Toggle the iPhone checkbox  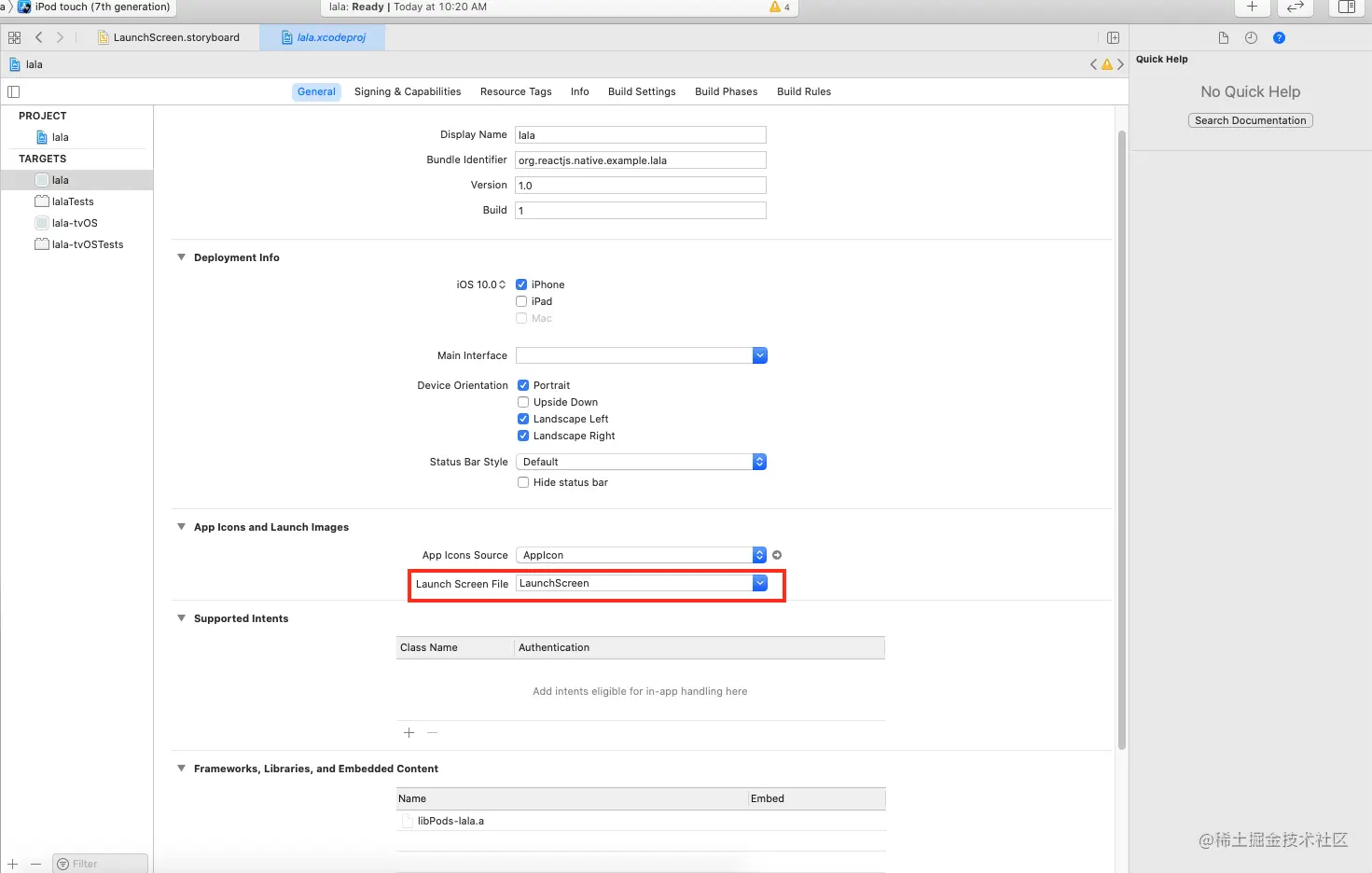click(521, 284)
